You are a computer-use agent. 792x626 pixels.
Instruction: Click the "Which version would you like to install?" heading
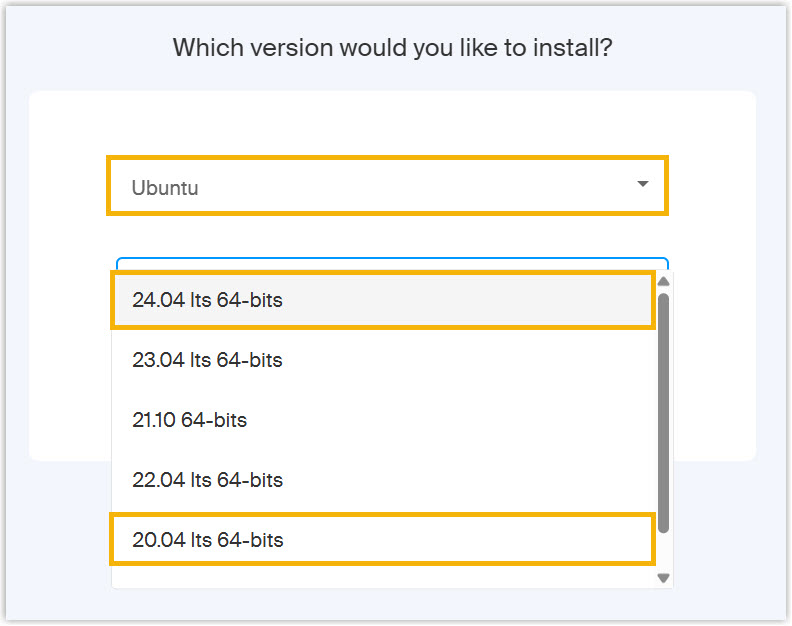[x=392, y=48]
